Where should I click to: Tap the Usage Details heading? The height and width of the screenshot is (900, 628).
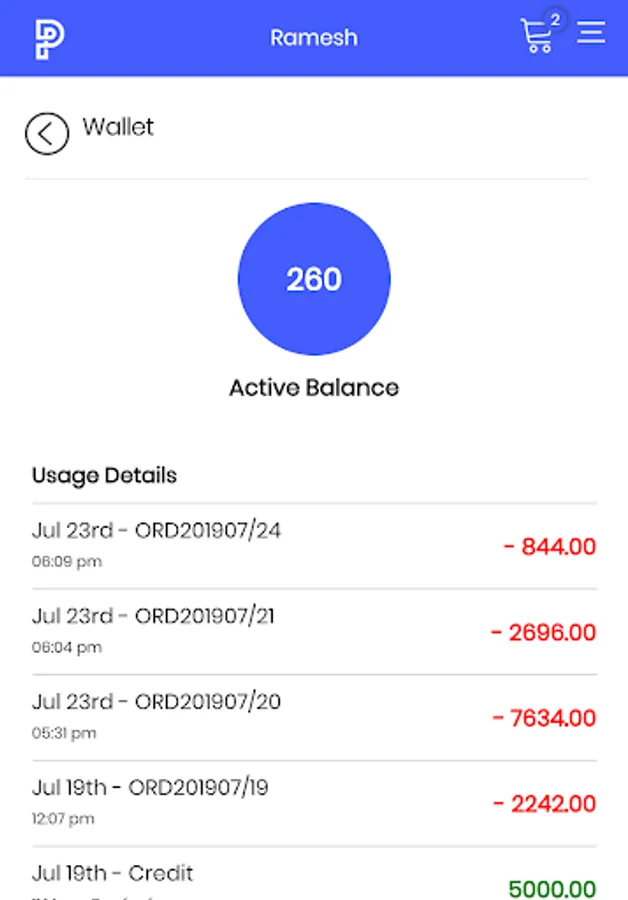coord(104,475)
